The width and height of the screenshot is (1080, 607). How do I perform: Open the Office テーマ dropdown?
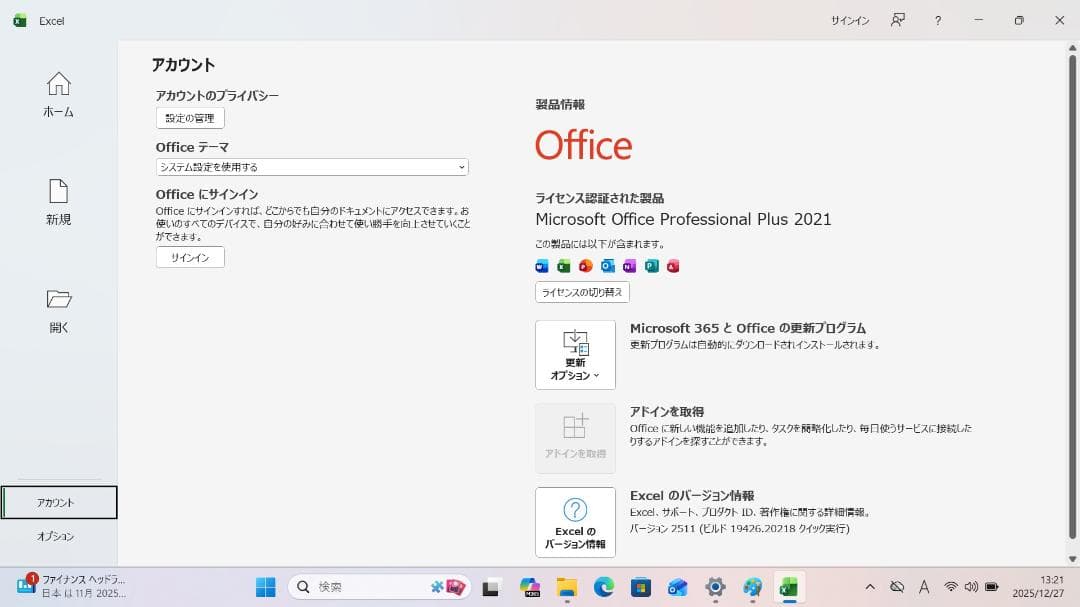coord(310,167)
